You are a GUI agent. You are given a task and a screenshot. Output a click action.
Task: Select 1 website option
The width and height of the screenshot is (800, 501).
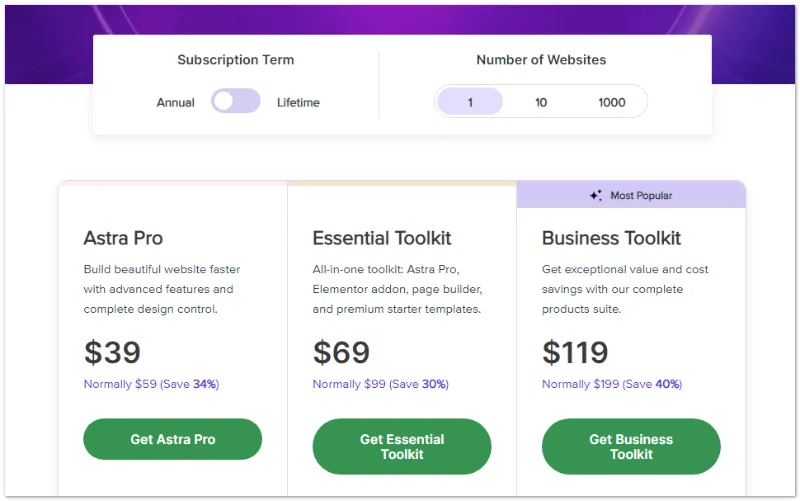470,102
